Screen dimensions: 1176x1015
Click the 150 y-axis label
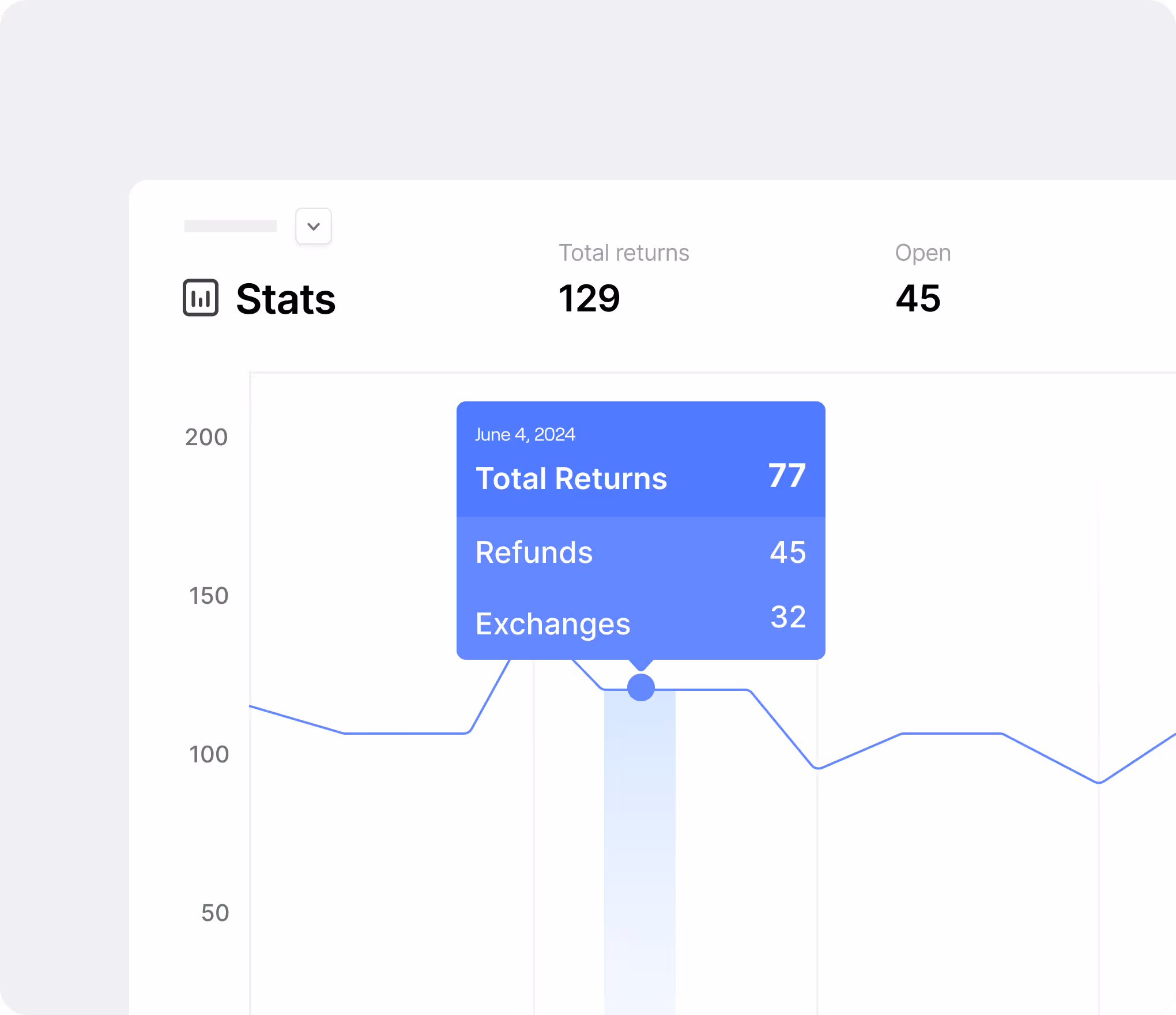pos(209,596)
